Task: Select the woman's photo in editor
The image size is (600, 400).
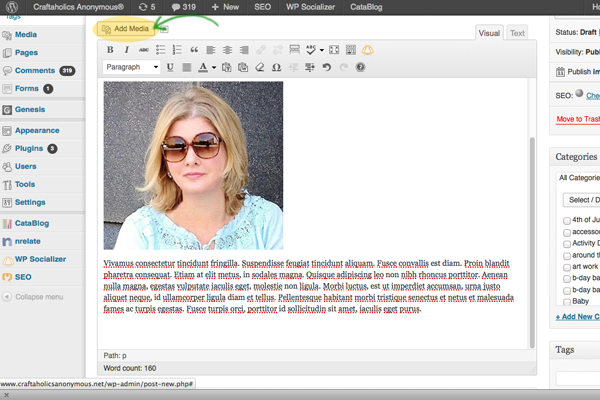Action: [193, 165]
